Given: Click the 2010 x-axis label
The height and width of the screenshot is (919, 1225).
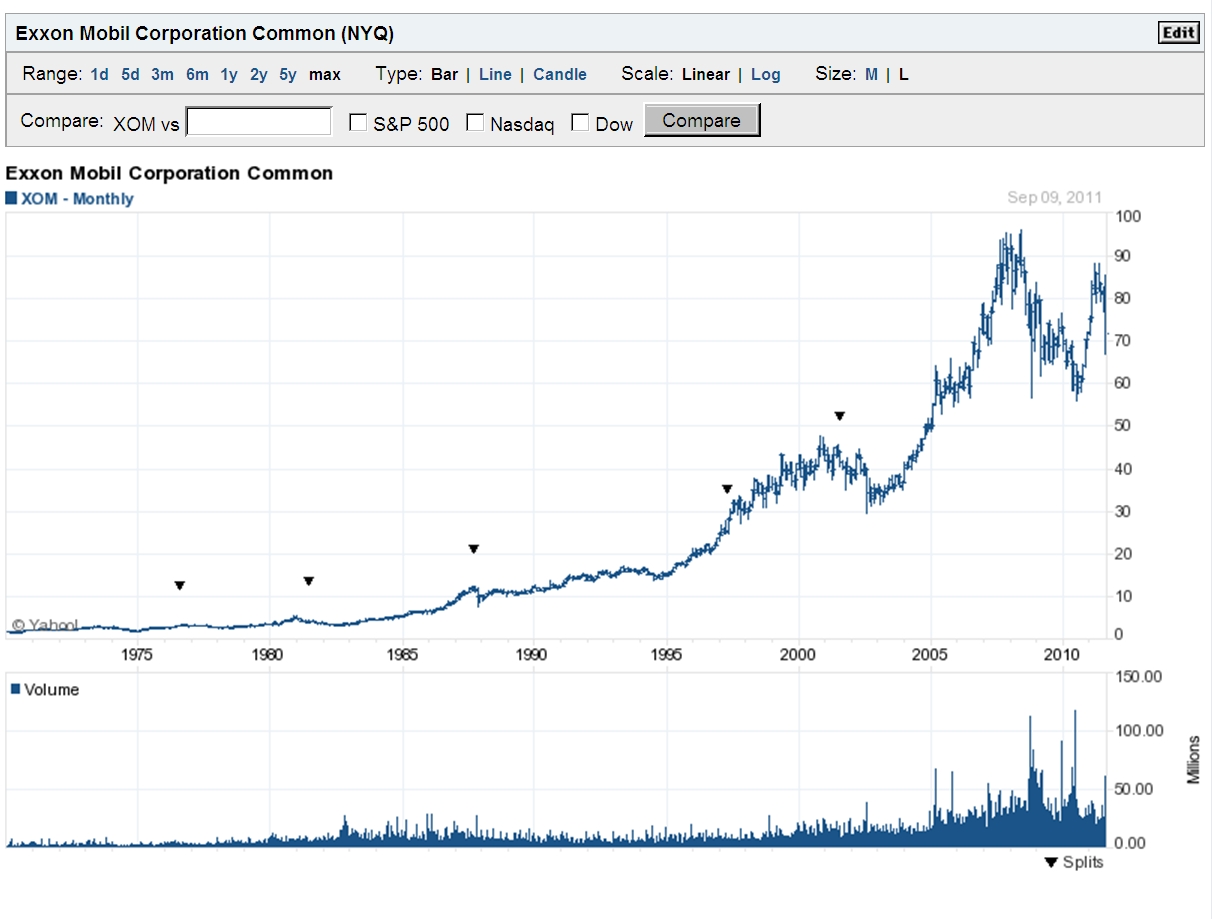Looking at the screenshot, I should (x=1063, y=655).
